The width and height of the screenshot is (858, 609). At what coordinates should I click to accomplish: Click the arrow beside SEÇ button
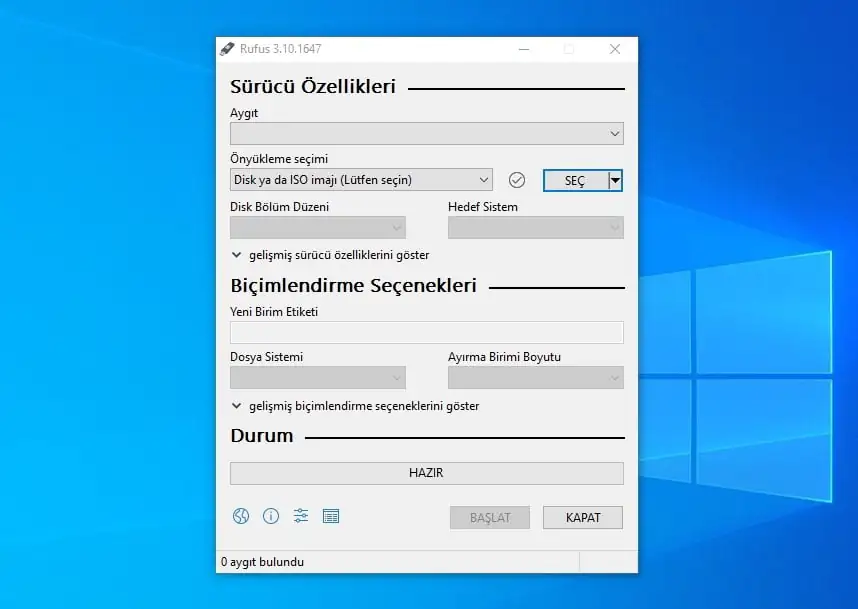coord(615,180)
